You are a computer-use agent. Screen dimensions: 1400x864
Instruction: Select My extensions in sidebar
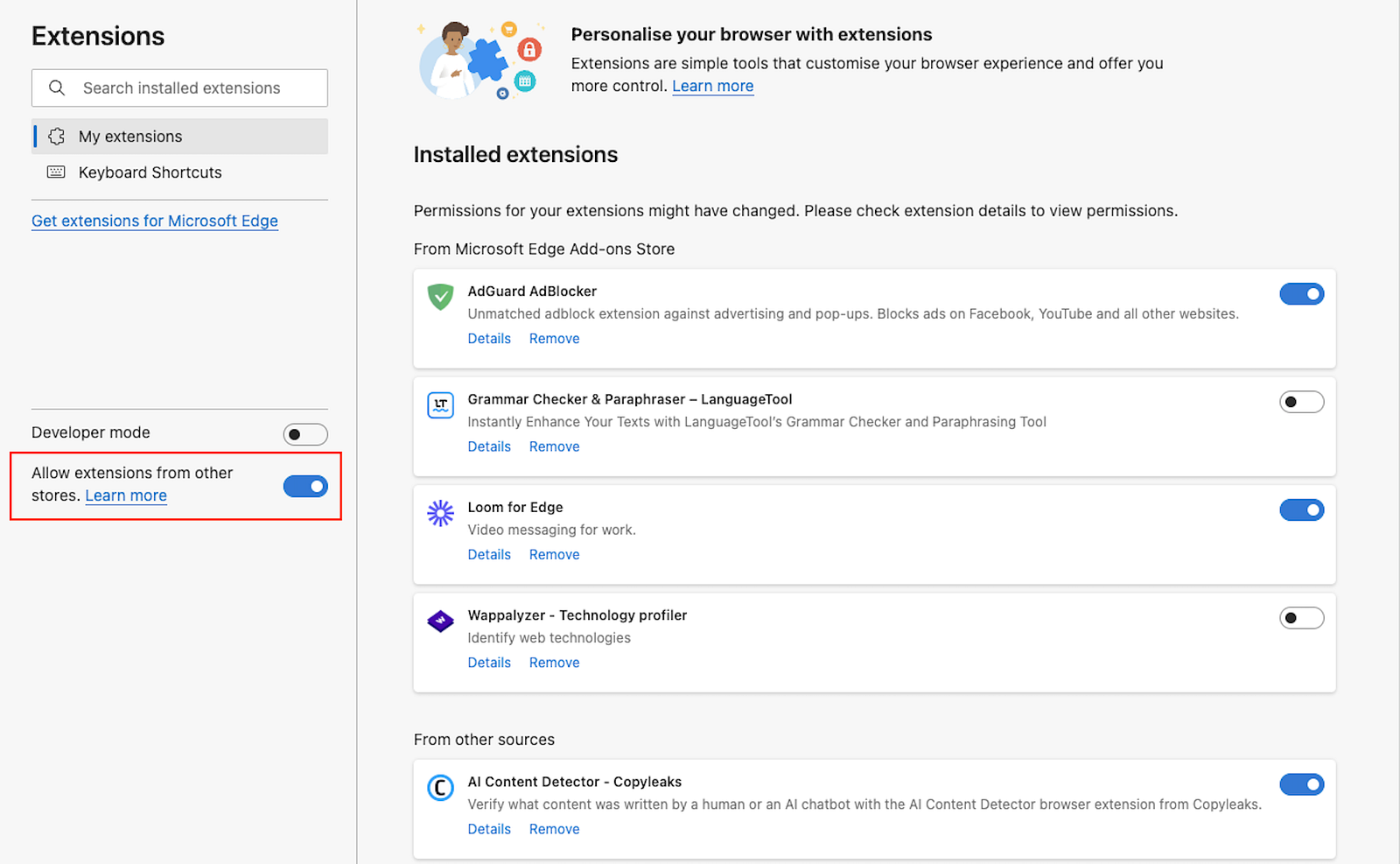179,137
